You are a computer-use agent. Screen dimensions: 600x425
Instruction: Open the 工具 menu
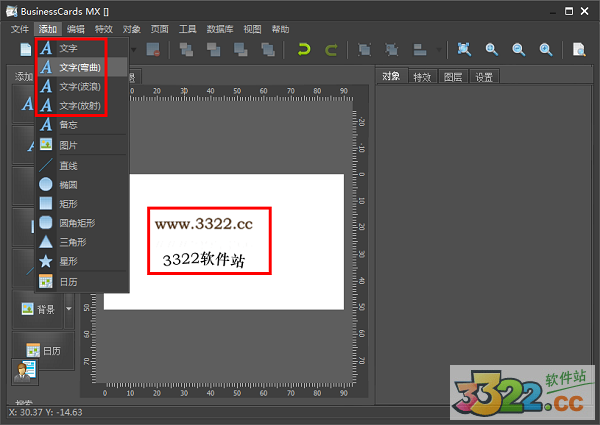point(188,29)
